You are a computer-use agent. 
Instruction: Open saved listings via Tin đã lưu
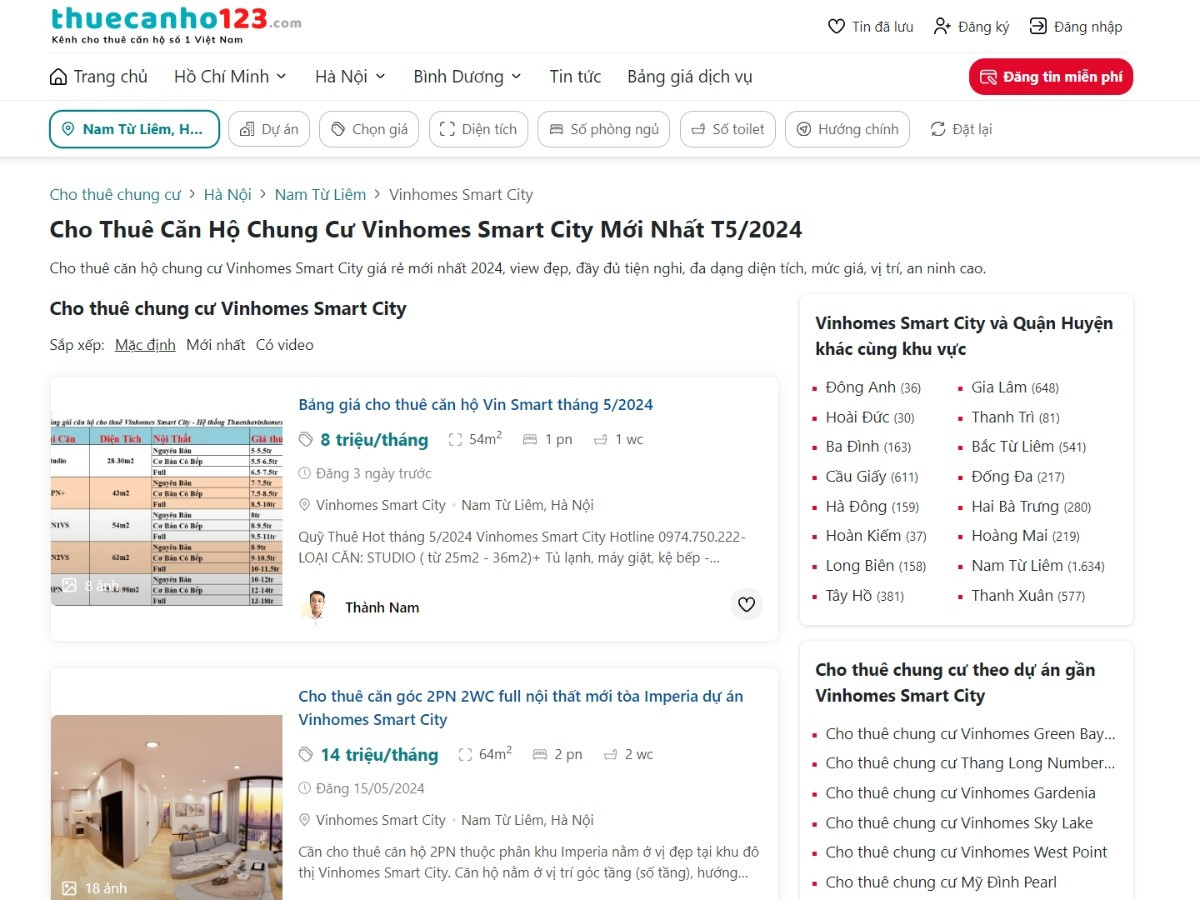click(870, 27)
